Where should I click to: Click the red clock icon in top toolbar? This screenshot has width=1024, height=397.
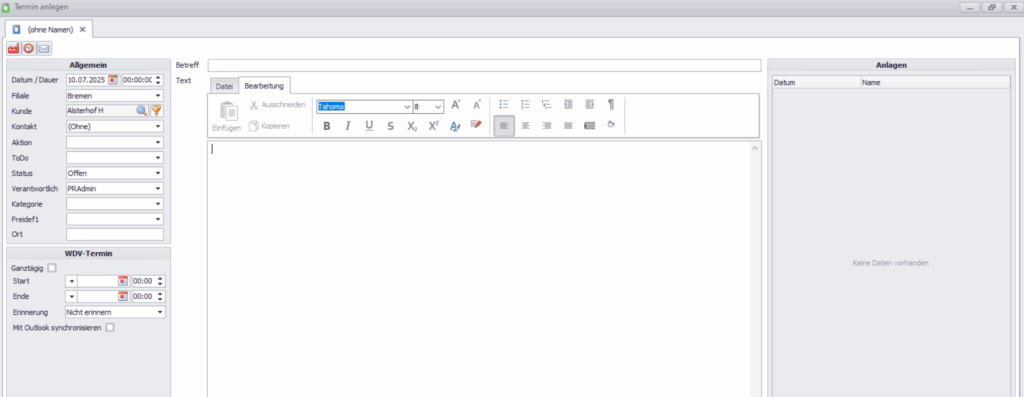click(x=29, y=49)
